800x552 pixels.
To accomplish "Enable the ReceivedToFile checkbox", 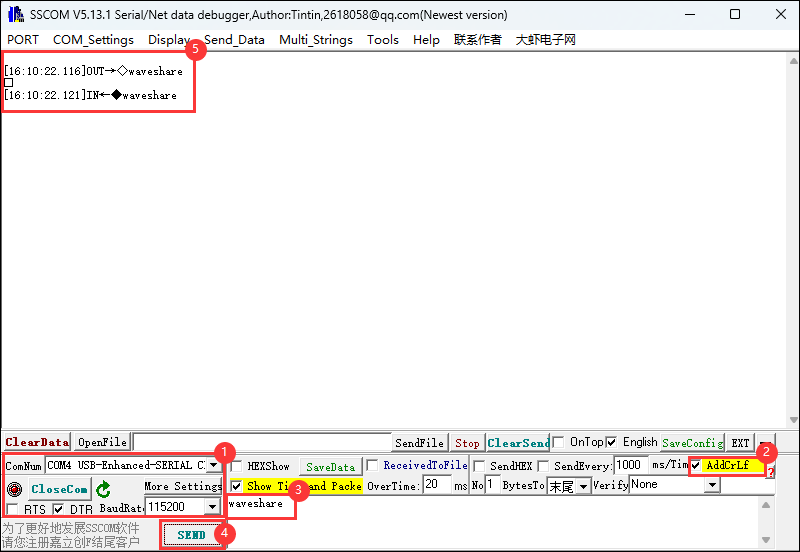I will 372,465.
